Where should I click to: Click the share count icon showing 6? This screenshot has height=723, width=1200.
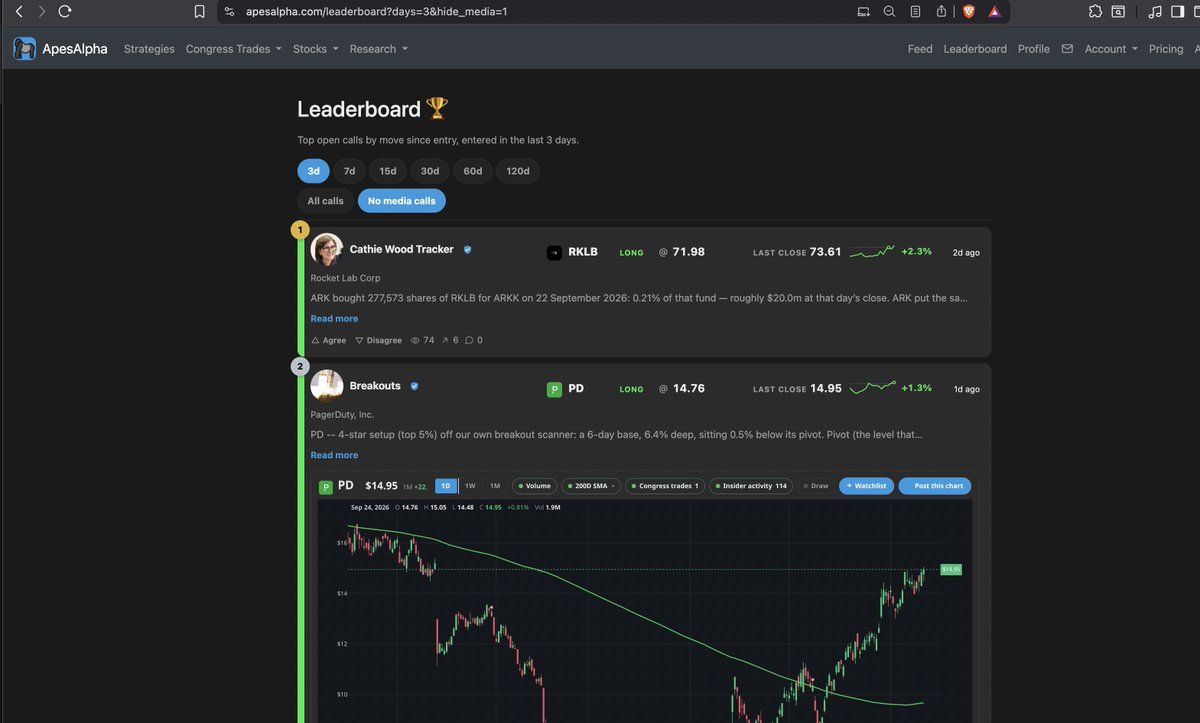(447, 340)
